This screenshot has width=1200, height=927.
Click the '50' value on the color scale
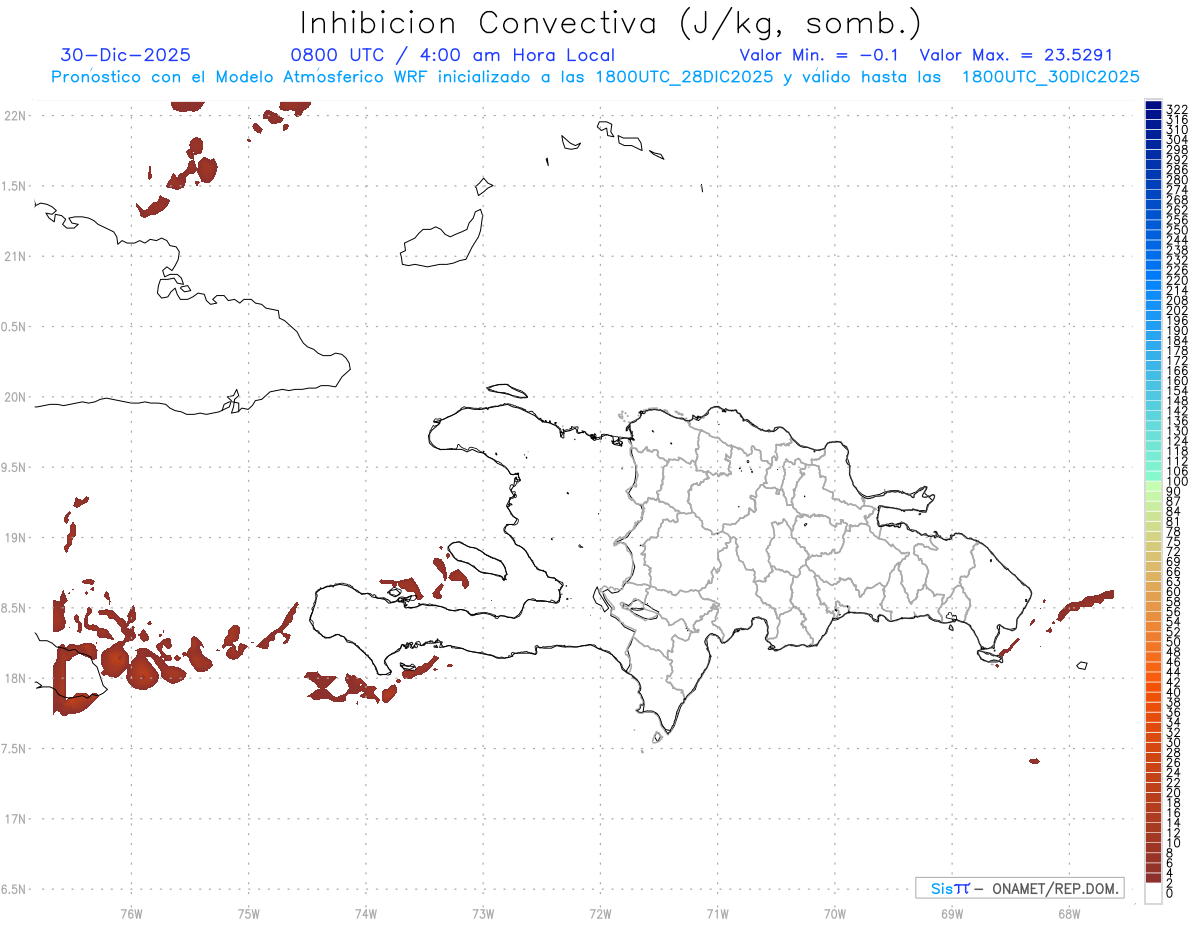[1173, 643]
